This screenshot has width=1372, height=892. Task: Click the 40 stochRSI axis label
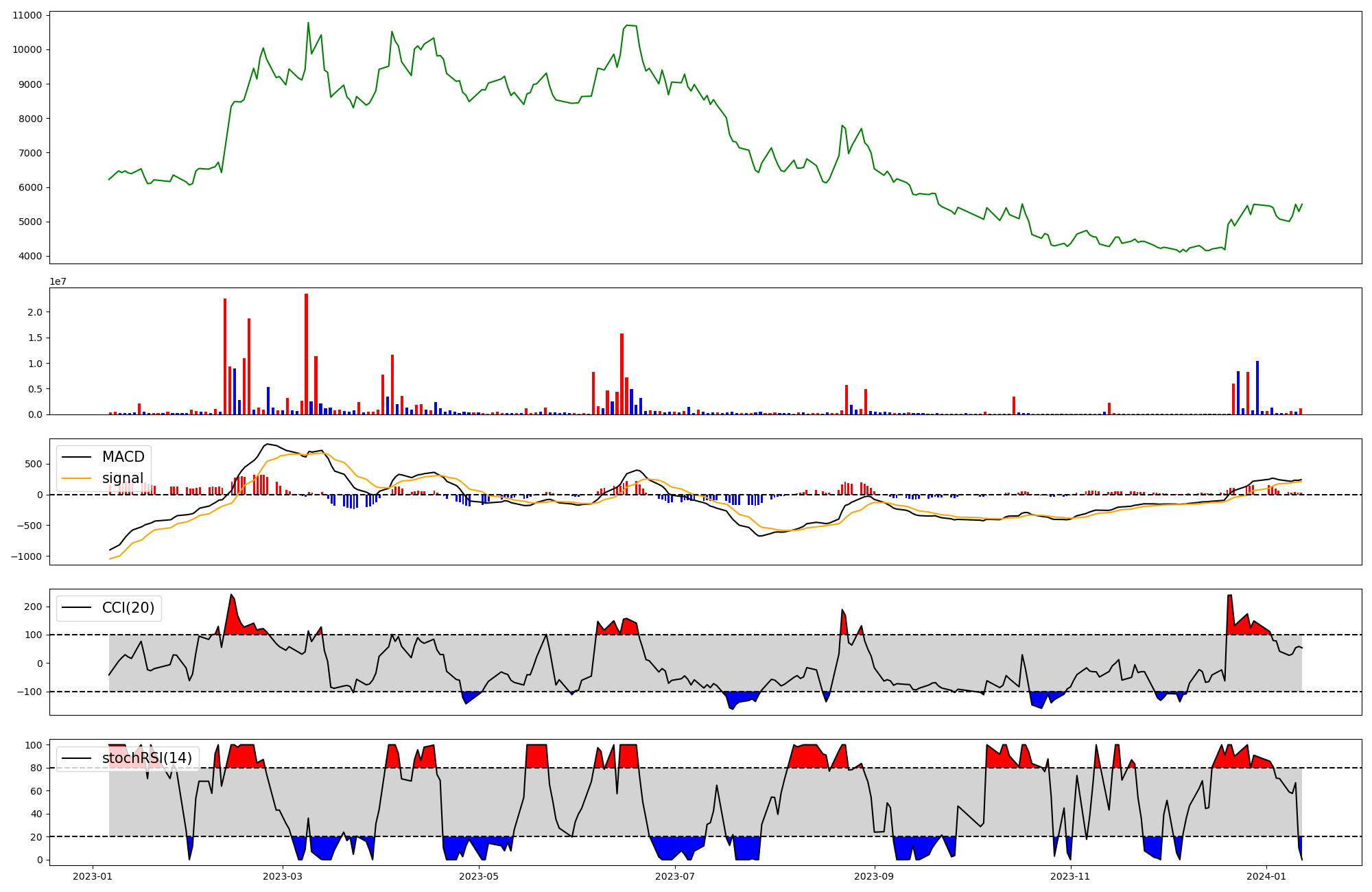pyautogui.click(x=36, y=814)
